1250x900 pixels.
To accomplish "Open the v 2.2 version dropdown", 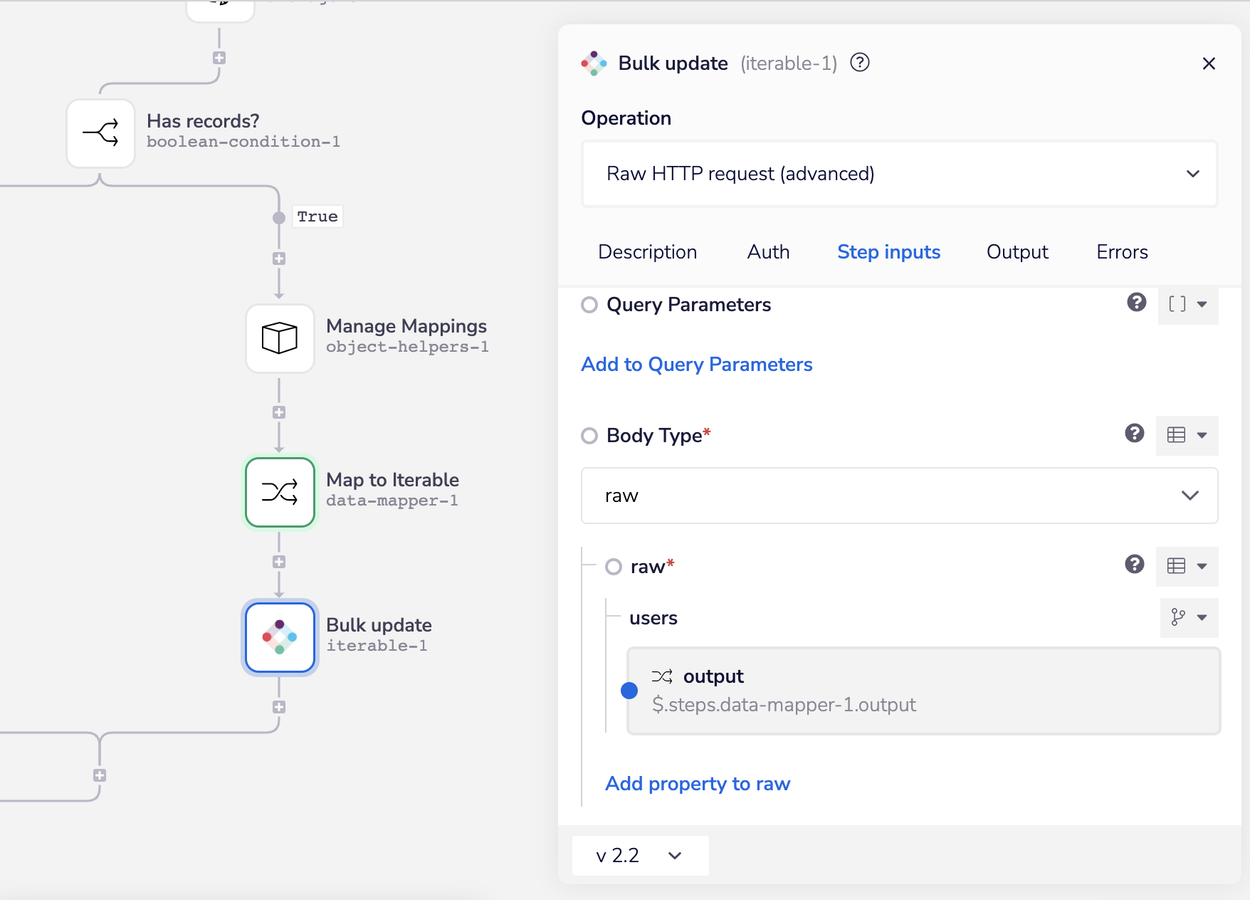I will 640,856.
